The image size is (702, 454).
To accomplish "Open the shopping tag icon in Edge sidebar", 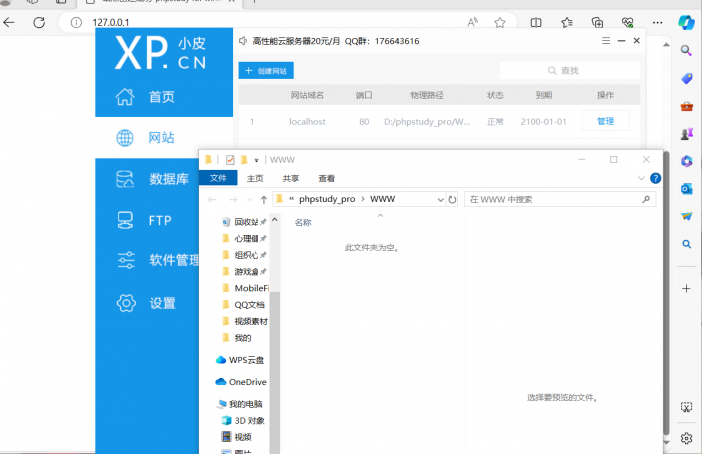I will tap(686, 78).
